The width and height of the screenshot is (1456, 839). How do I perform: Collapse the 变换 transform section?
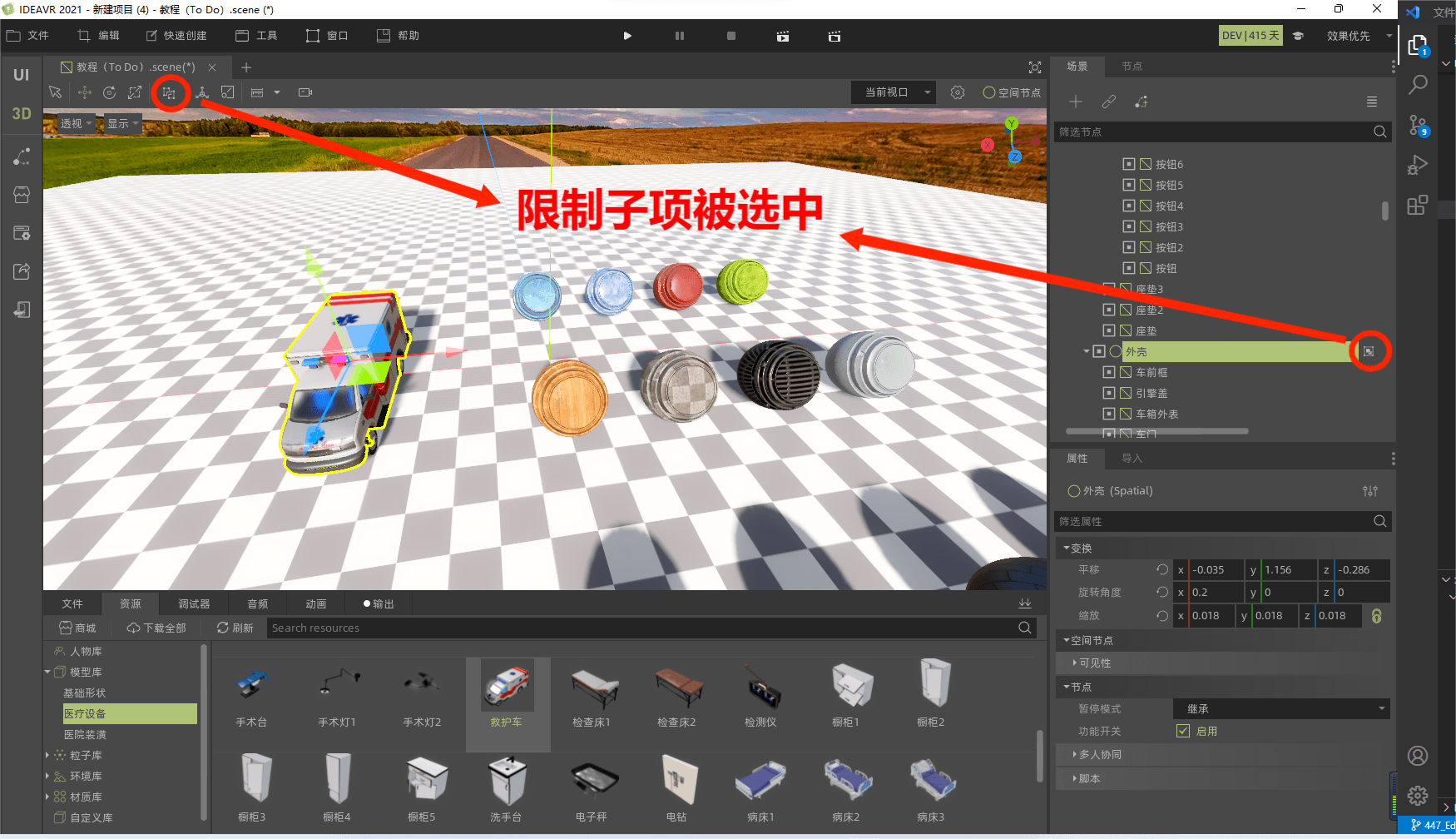(x=1067, y=548)
